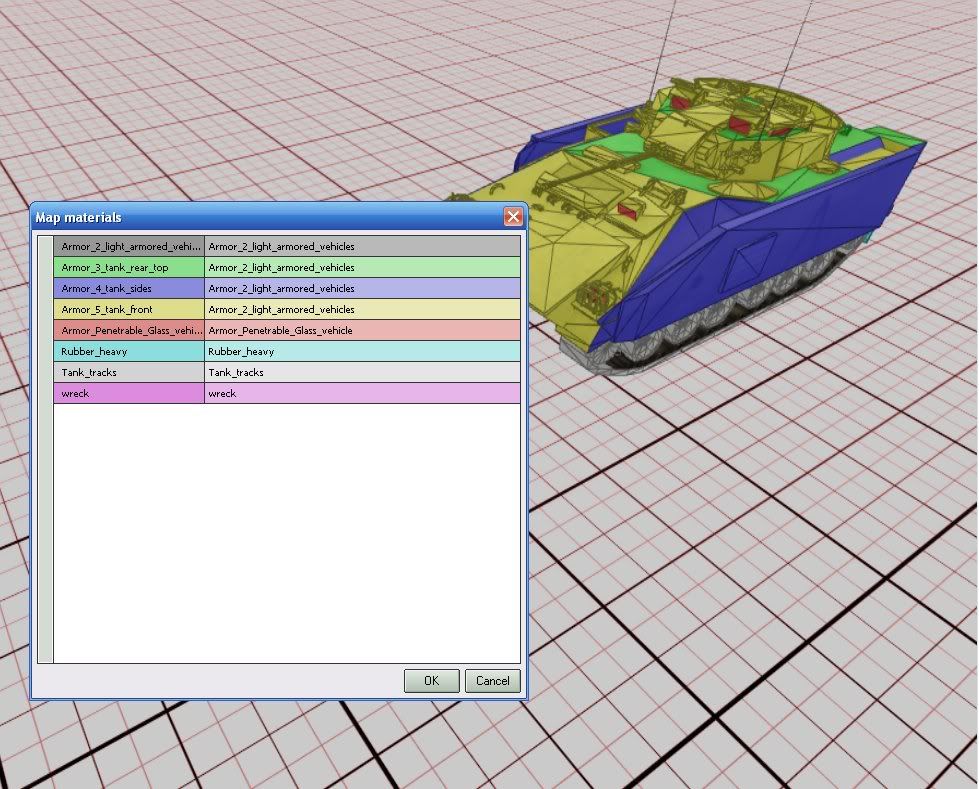Image resolution: width=979 pixels, height=789 pixels.
Task: Open mapped target cell for Rubber_heavy row
Action: [362, 352]
